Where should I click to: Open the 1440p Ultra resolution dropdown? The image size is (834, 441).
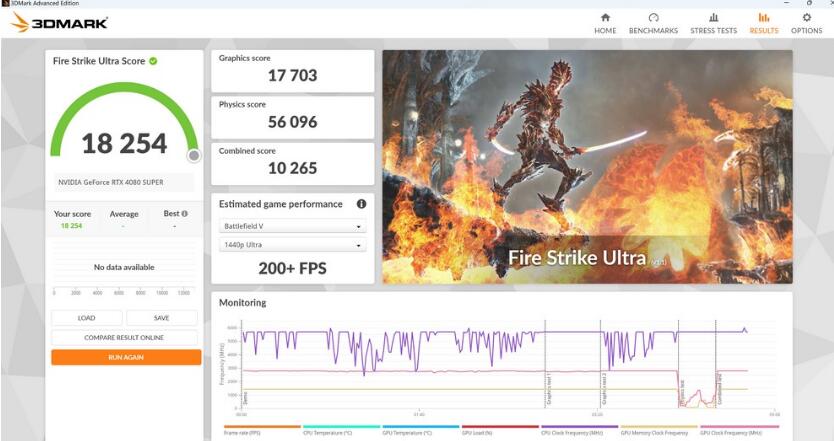tap(292, 245)
